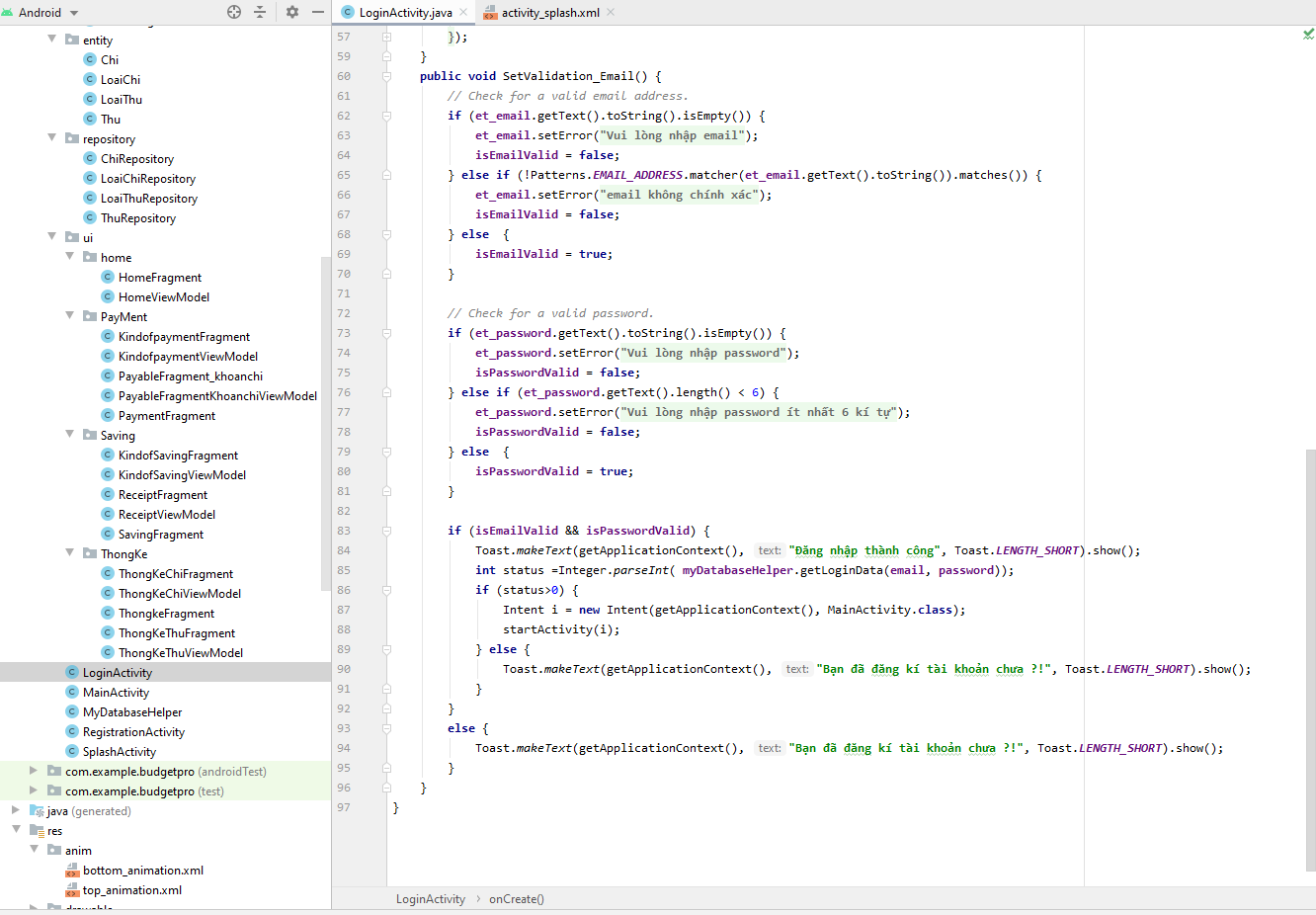This screenshot has height=915, width=1316.
Task: Expand com.example.budgetpro (androidTest) package
Action: pyautogui.click(x=34, y=770)
